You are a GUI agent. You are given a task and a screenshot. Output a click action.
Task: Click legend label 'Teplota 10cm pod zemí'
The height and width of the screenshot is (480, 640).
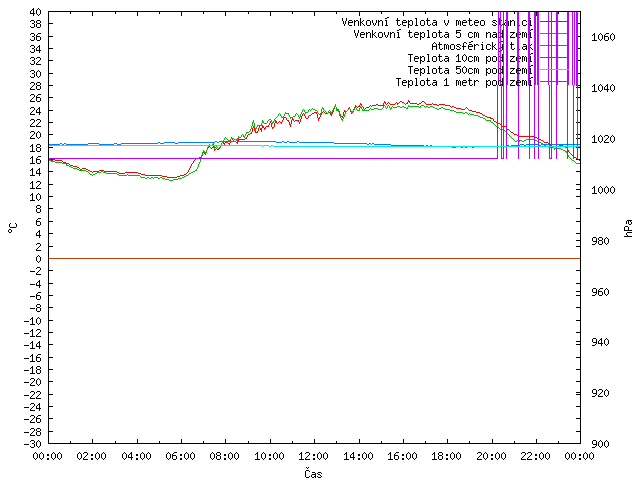[x=470, y=58]
